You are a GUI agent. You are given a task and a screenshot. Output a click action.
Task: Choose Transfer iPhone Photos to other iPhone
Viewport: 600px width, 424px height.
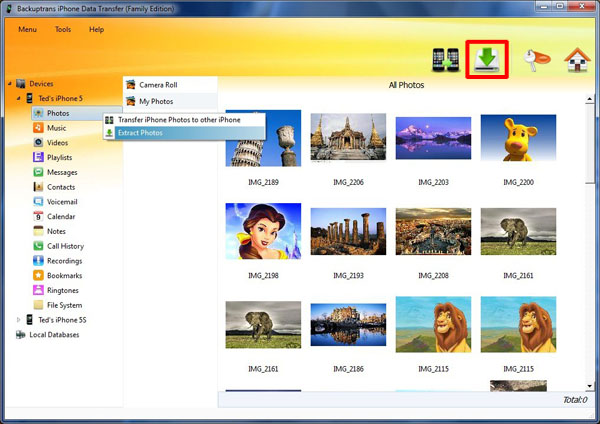coord(184,120)
